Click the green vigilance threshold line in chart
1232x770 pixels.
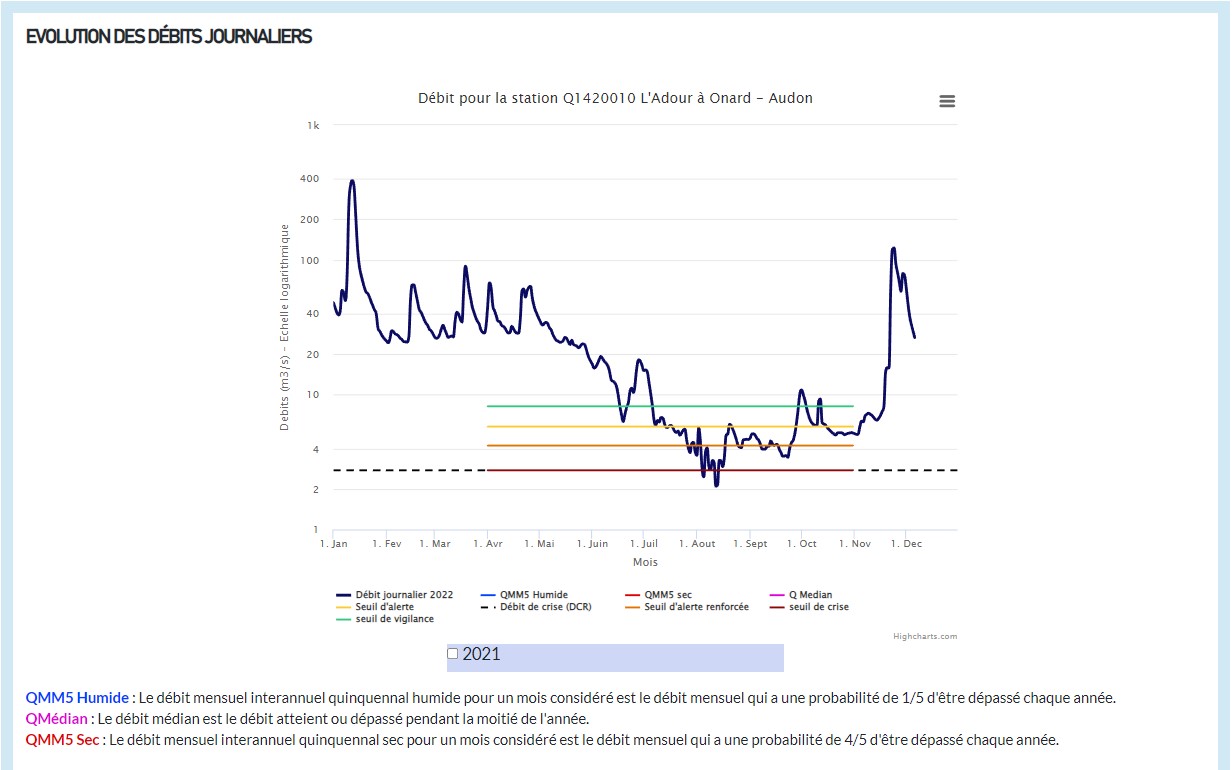click(560, 406)
